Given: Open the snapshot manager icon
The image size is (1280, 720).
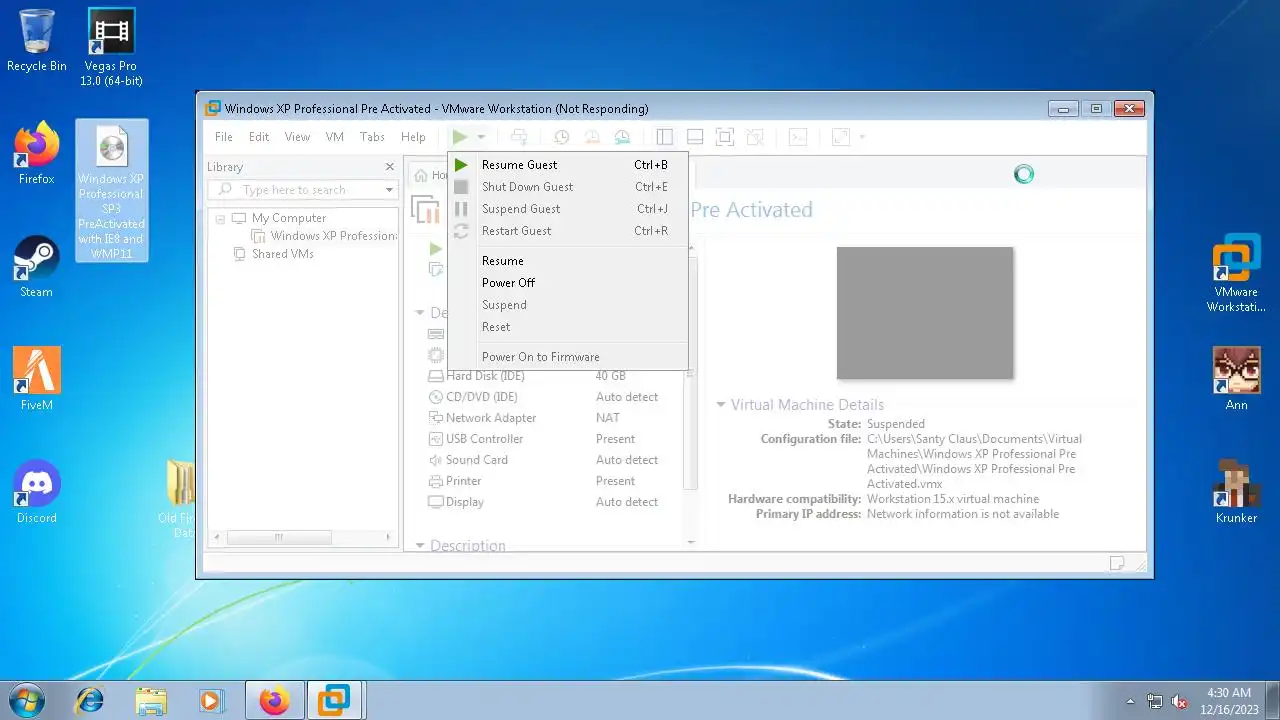Looking at the screenshot, I should [622, 137].
